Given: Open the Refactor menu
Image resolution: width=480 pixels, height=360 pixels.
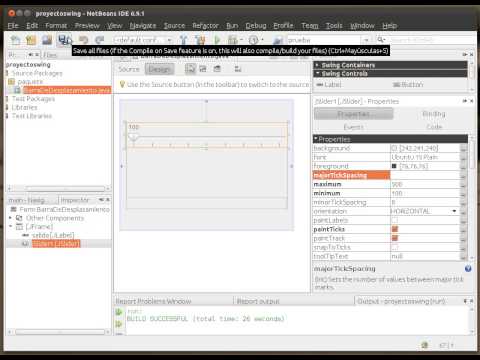Looking at the screenshot, I should pos(205,26).
